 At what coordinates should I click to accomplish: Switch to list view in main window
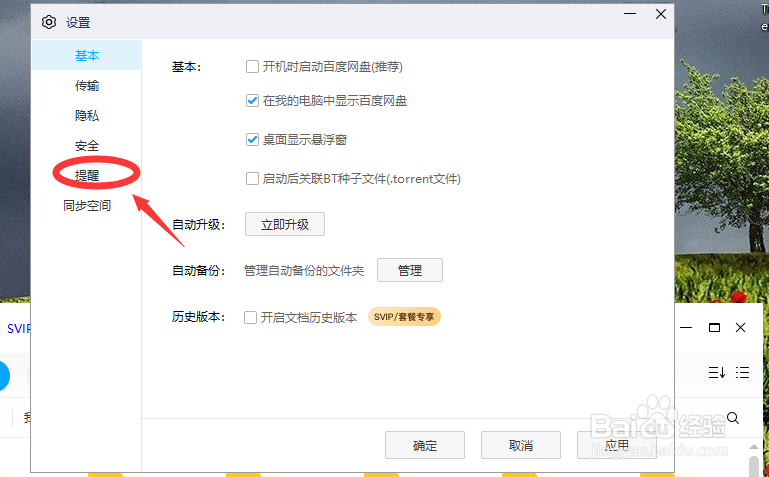tap(743, 373)
